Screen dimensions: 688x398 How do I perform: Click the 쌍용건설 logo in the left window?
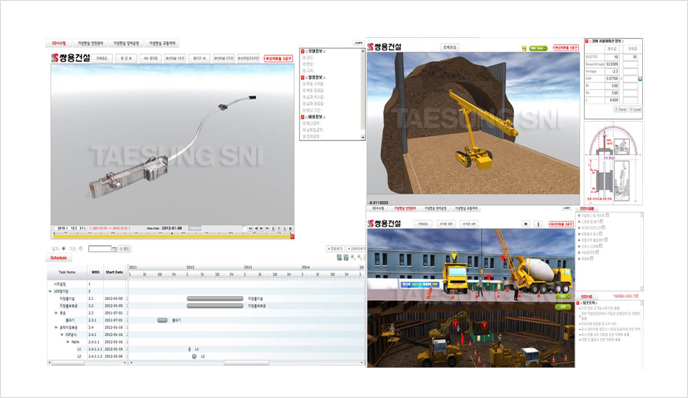[71, 58]
